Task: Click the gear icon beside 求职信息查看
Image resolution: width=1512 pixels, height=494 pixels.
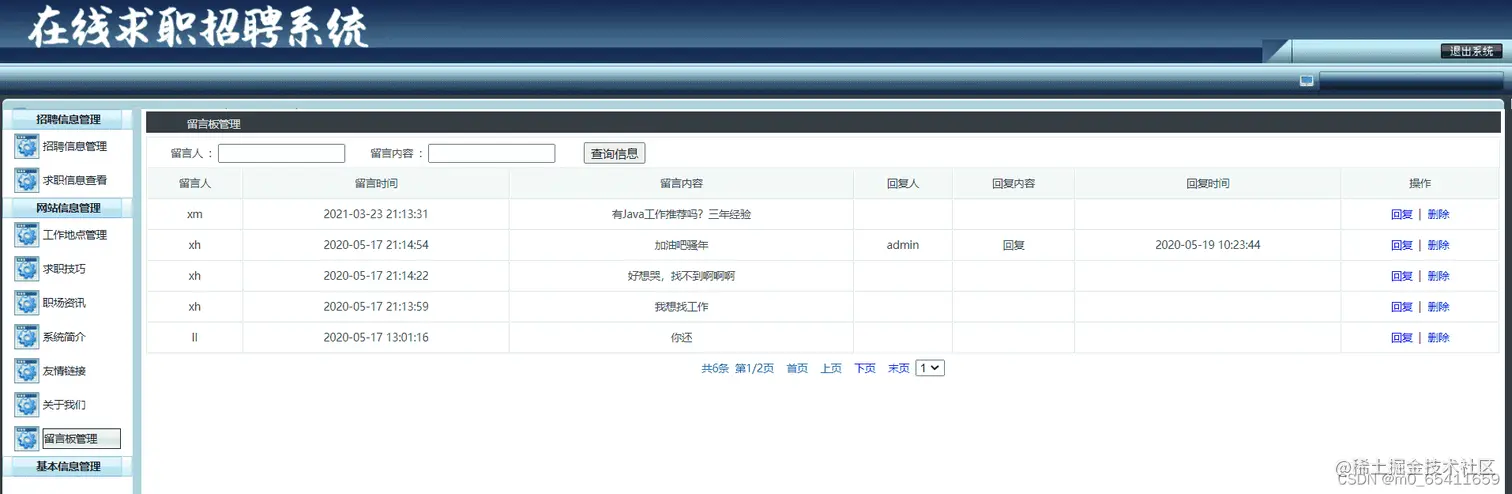Action: coord(27,180)
